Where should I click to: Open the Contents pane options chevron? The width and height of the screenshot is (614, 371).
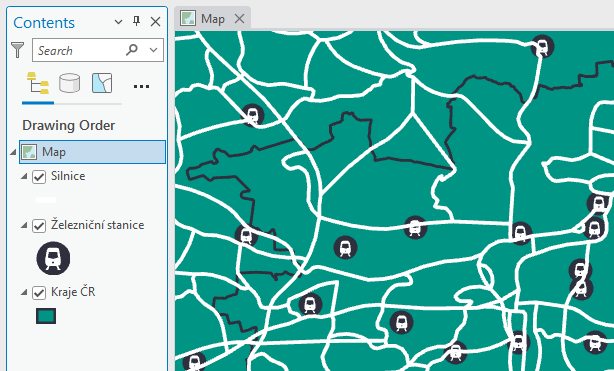pyautogui.click(x=118, y=22)
